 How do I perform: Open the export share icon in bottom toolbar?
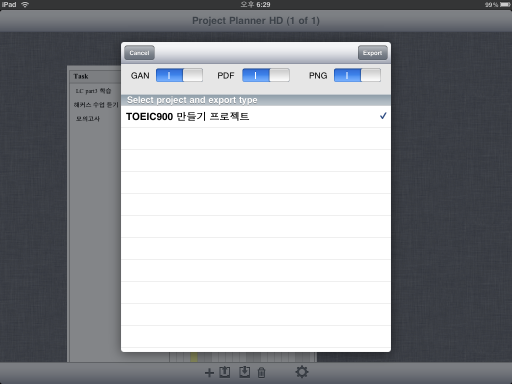click(225, 372)
